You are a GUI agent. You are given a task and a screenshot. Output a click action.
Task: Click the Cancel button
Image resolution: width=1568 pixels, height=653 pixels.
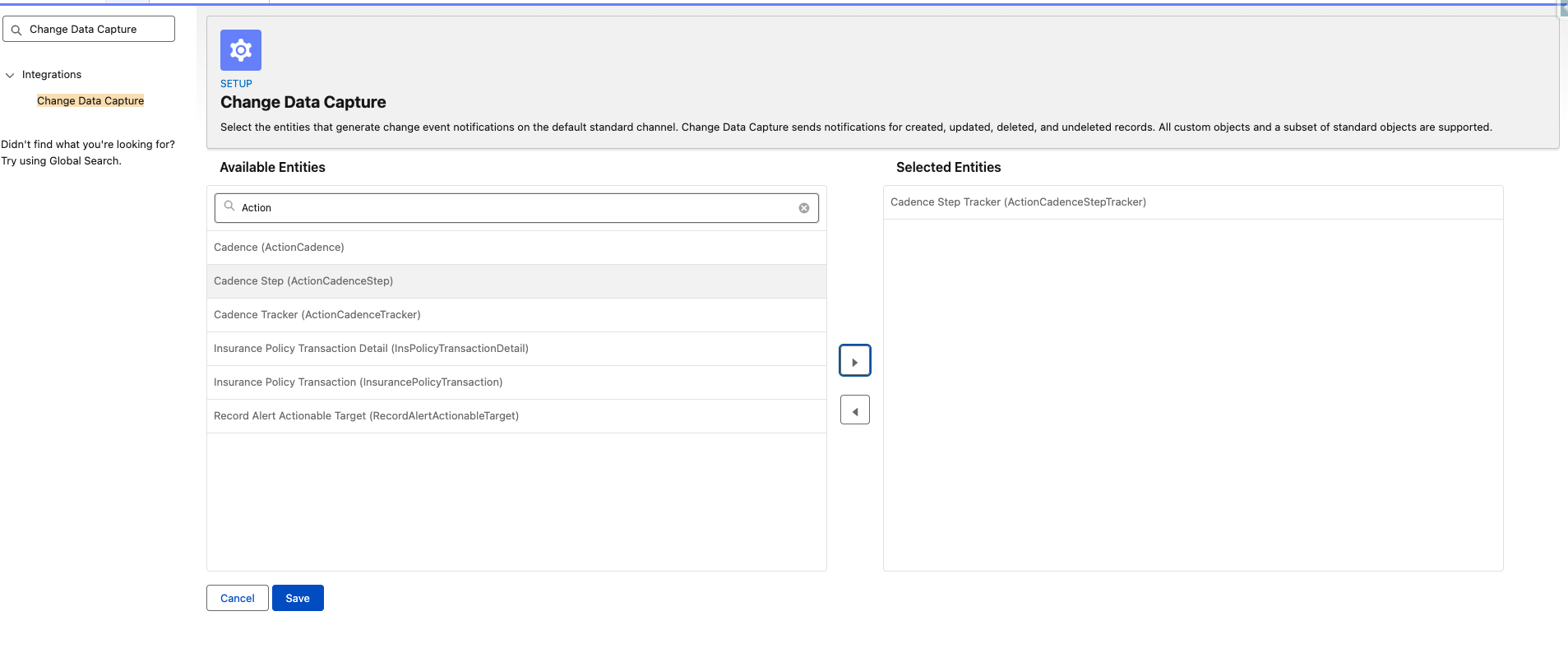point(237,598)
